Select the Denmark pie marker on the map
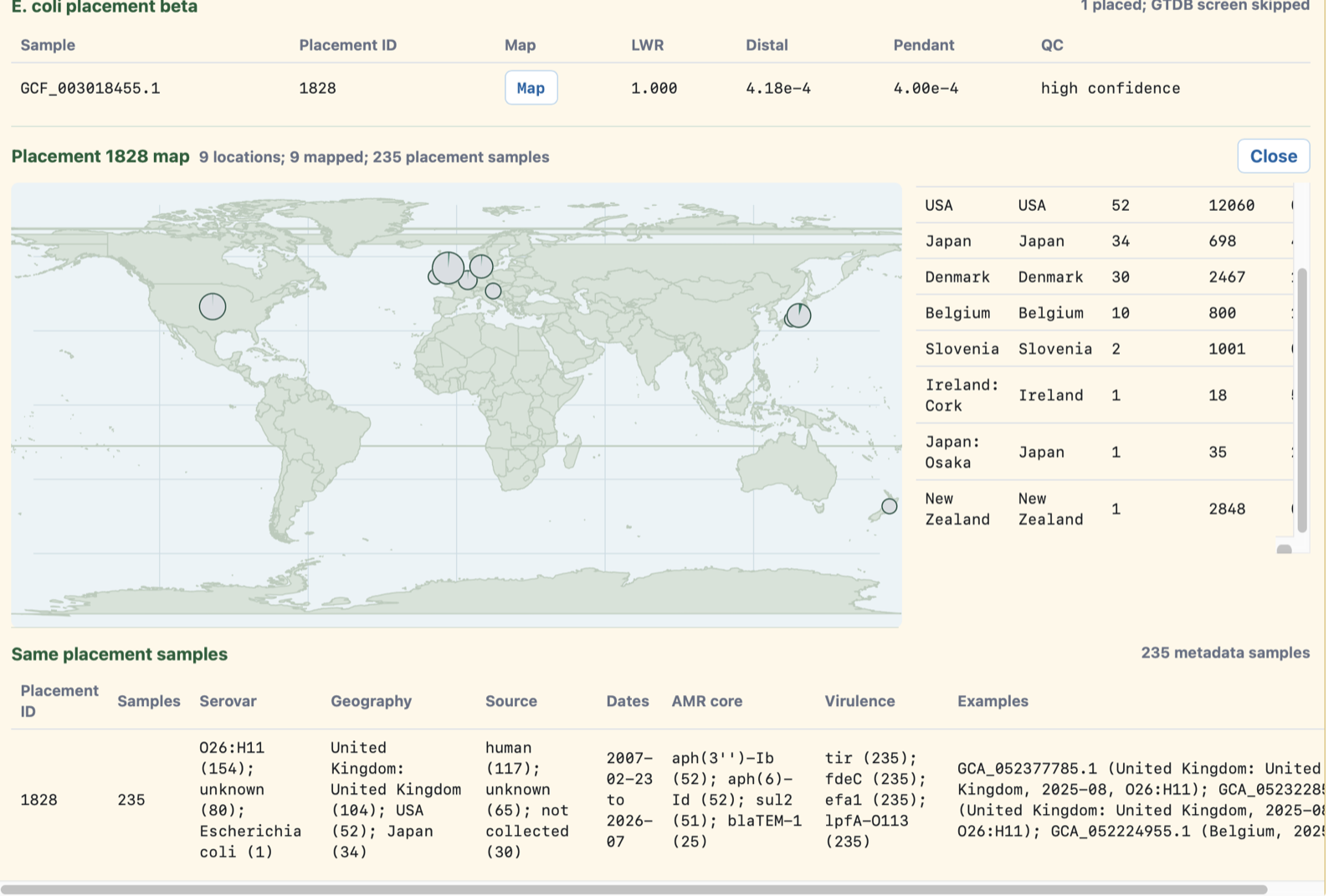Viewport: 1339px width, 896px height. (x=481, y=266)
